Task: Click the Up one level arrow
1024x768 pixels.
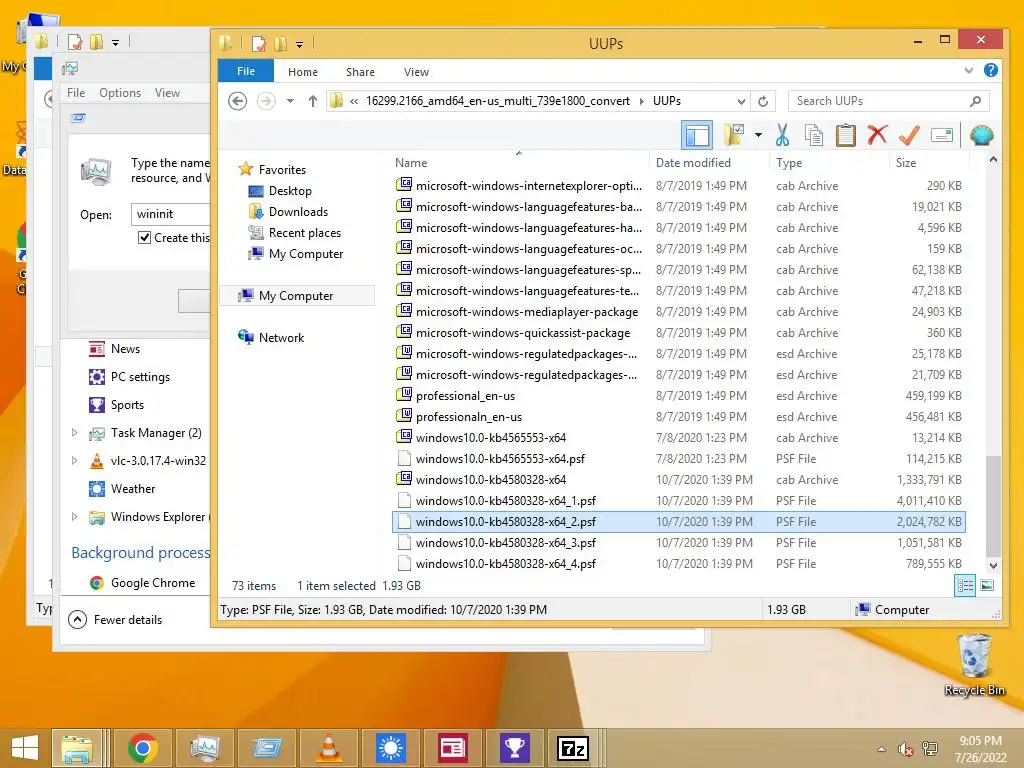Action: coord(313,101)
